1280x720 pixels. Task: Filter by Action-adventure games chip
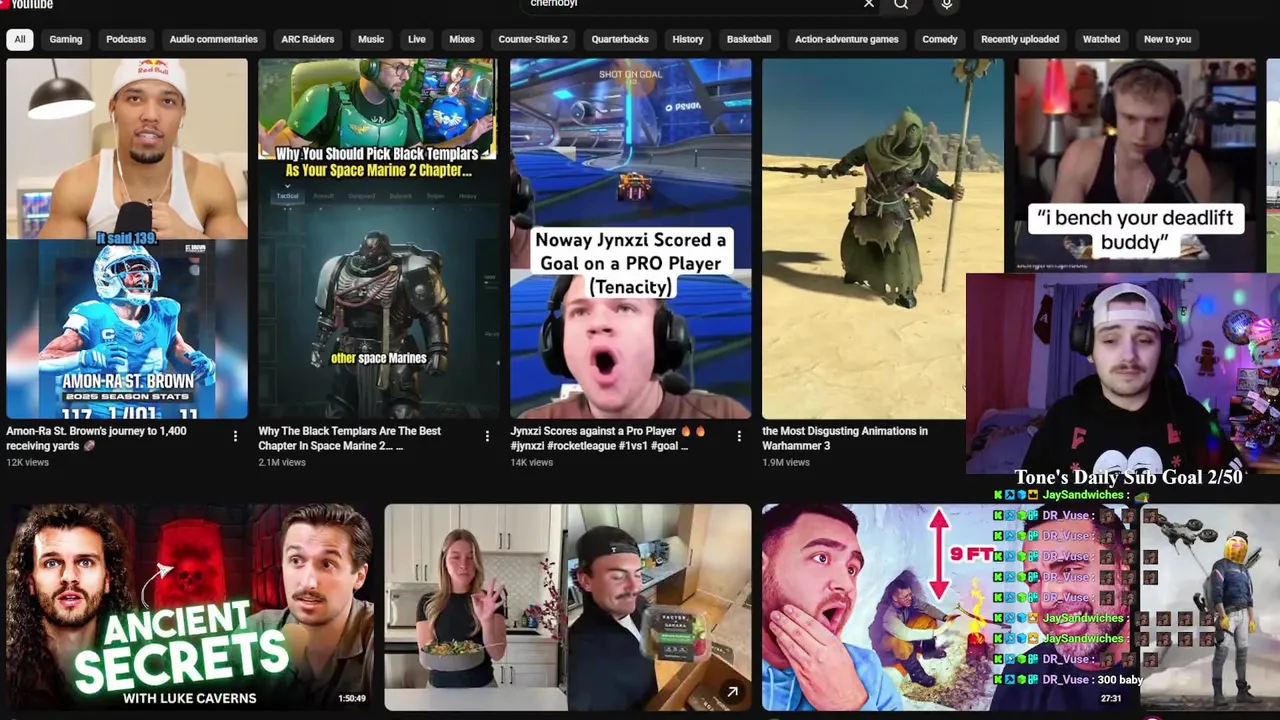pyautogui.click(x=847, y=39)
